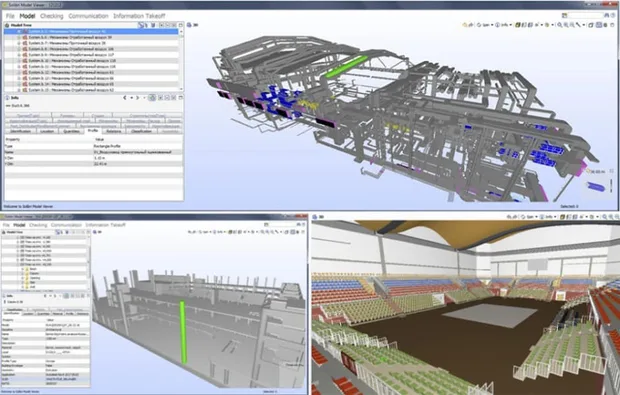Select Spin tool in bottom-right 3D view toolbar

tap(528, 217)
